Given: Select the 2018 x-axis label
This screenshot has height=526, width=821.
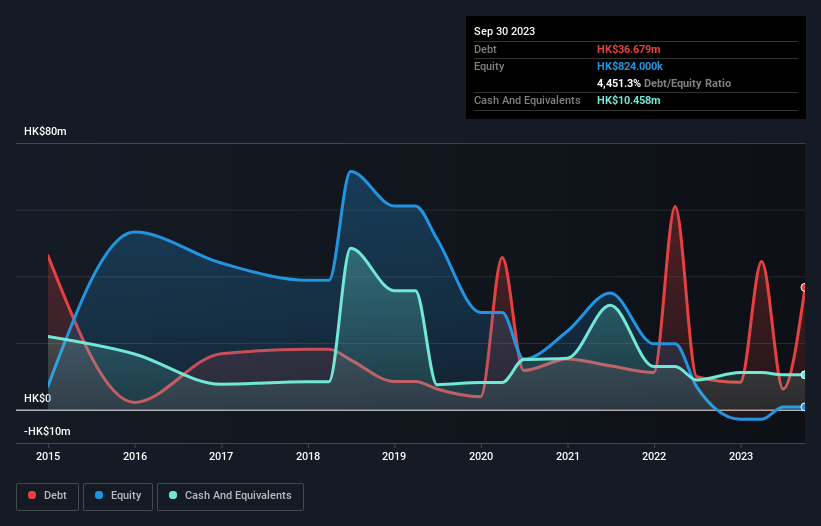Looking at the screenshot, I should click(x=308, y=456).
